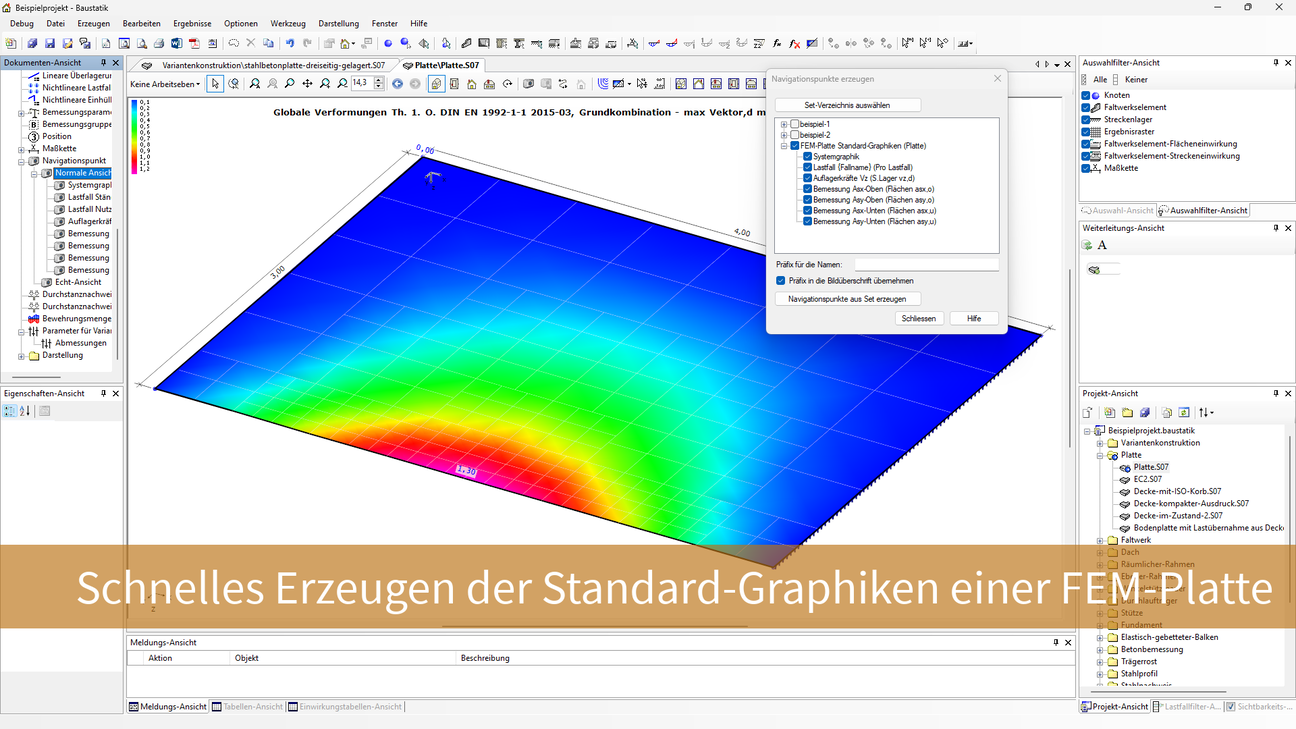Screen dimensions: 1296x729
Task: Click the 'A' text icon in Weiterleitungs-Ansicht
Action: (1102, 245)
